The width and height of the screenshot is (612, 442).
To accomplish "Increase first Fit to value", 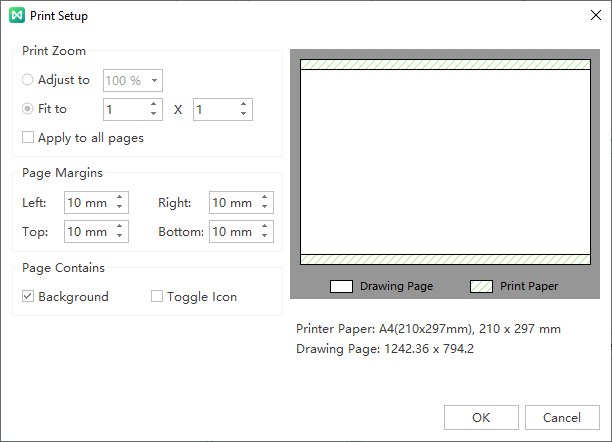I will 153,104.
